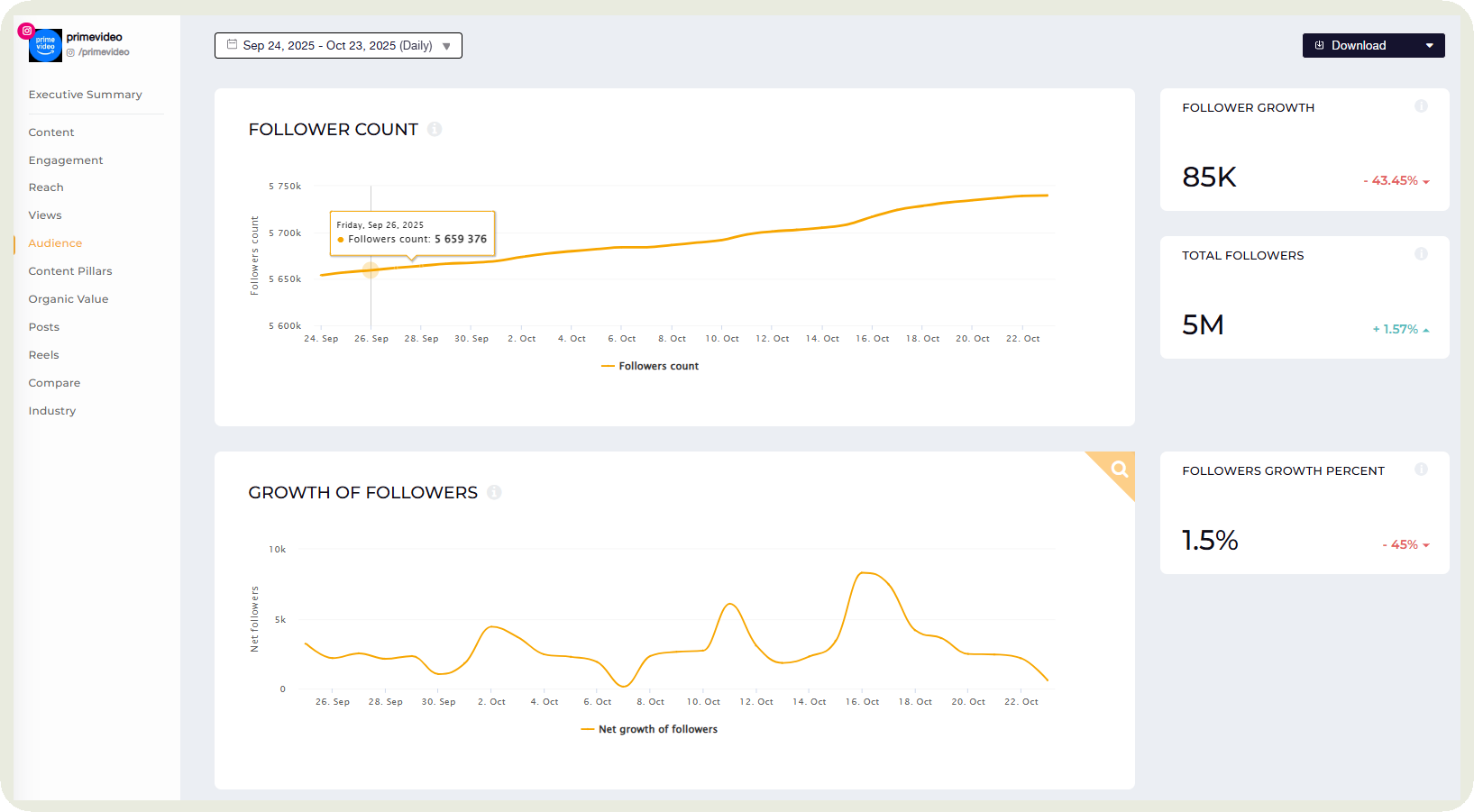Image resolution: width=1474 pixels, height=812 pixels.
Task: Toggle the Net growth of followers legend
Action: (x=650, y=729)
